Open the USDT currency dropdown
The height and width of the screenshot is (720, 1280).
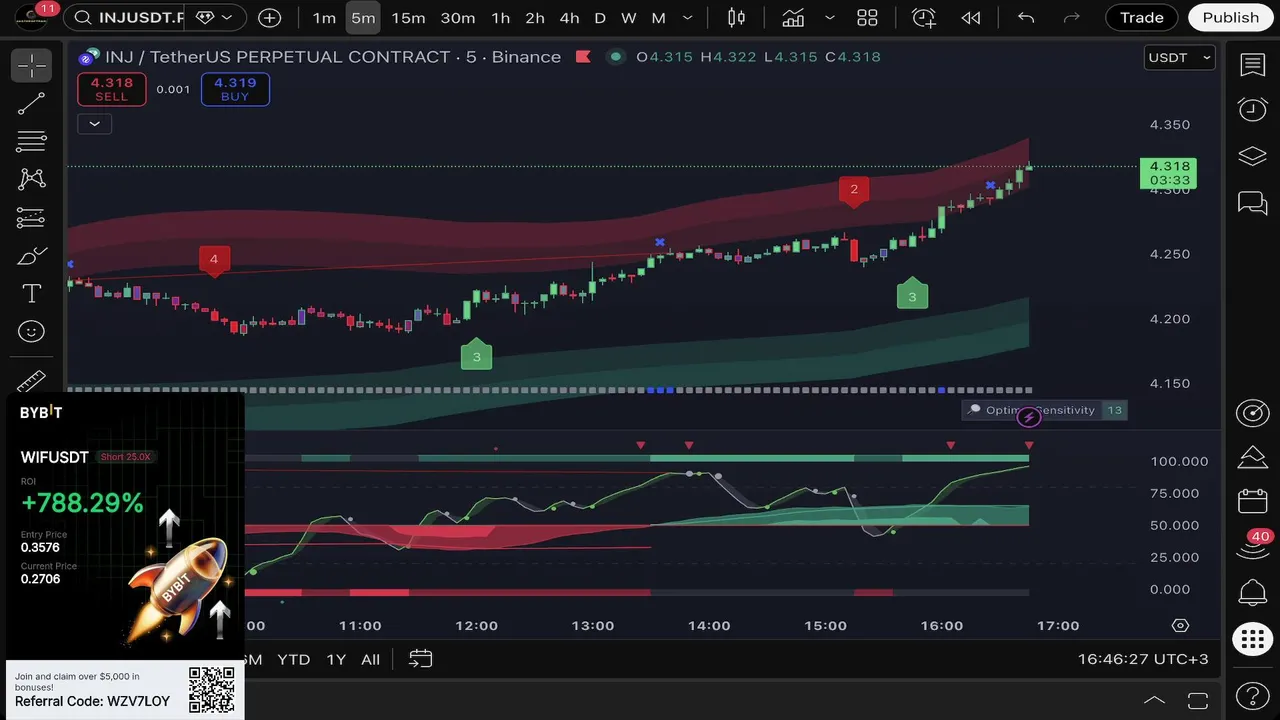coord(1180,58)
